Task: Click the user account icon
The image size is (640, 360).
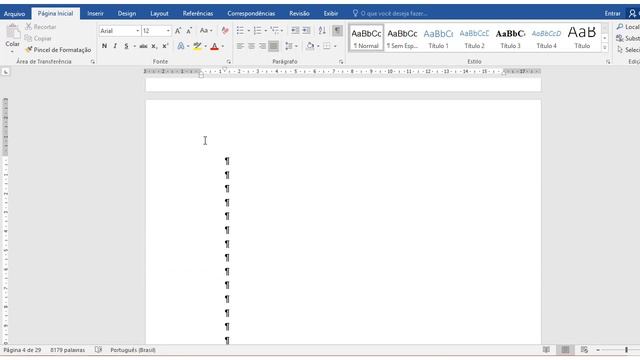Action: click(632, 13)
